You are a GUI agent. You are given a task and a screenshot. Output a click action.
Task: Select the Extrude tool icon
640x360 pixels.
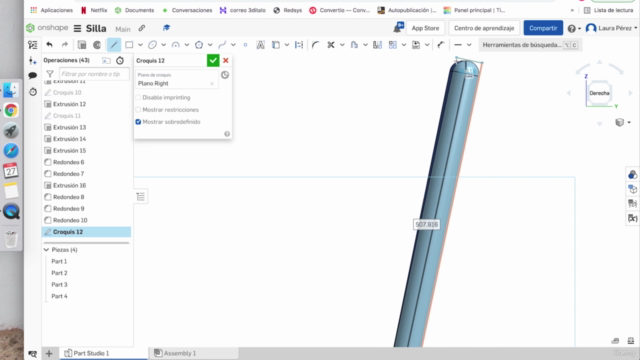click(82, 45)
